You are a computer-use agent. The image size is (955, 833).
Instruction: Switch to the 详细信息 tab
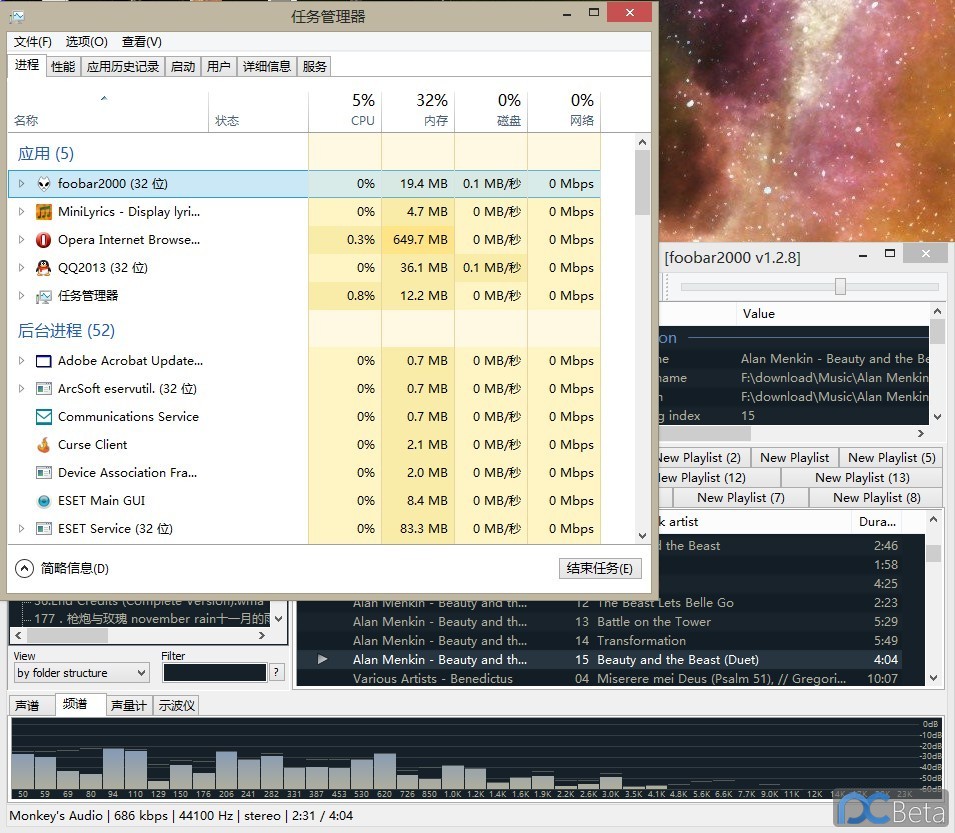point(267,66)
